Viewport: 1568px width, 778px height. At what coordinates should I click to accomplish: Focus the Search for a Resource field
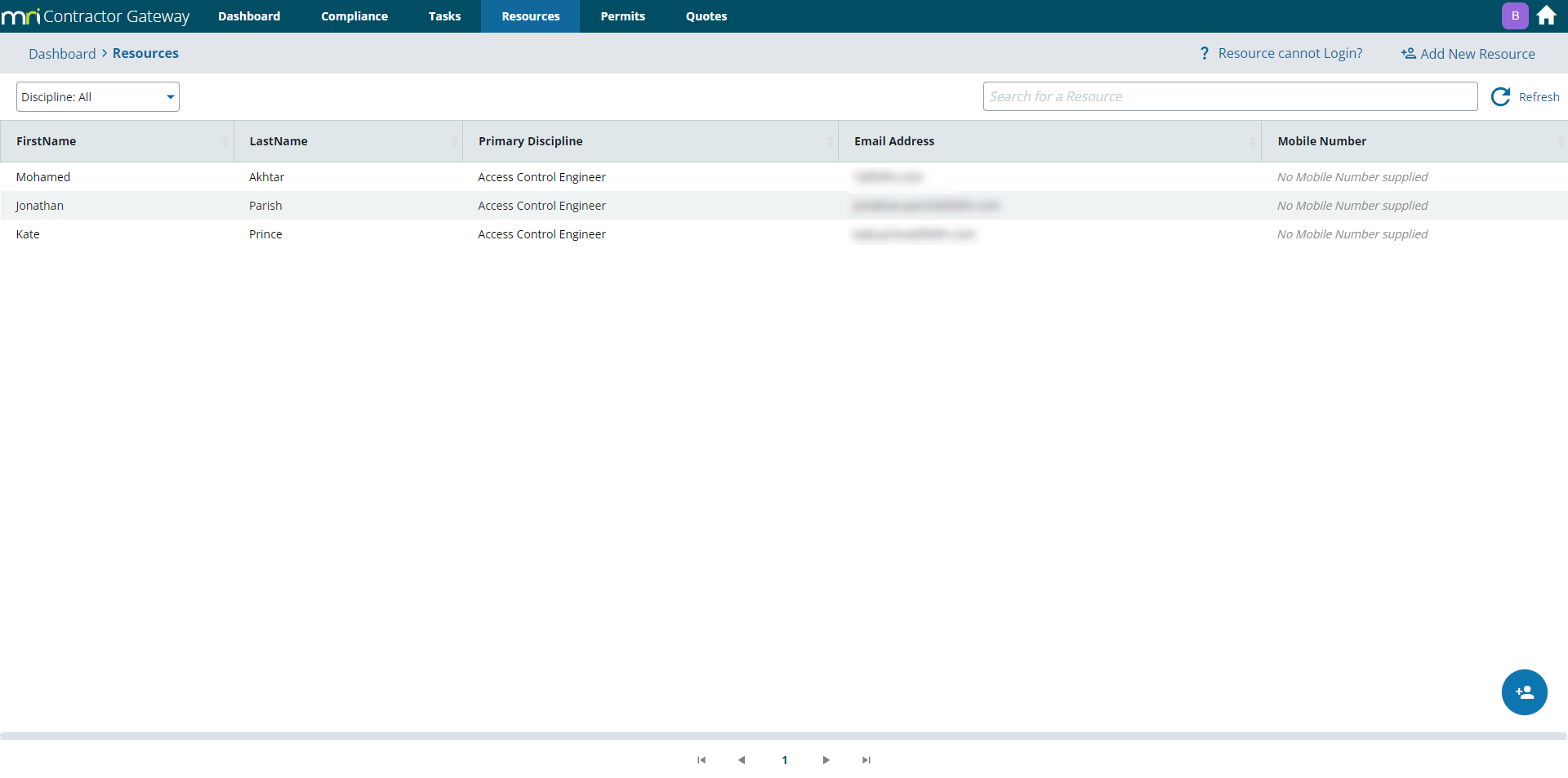[1230, 96]
